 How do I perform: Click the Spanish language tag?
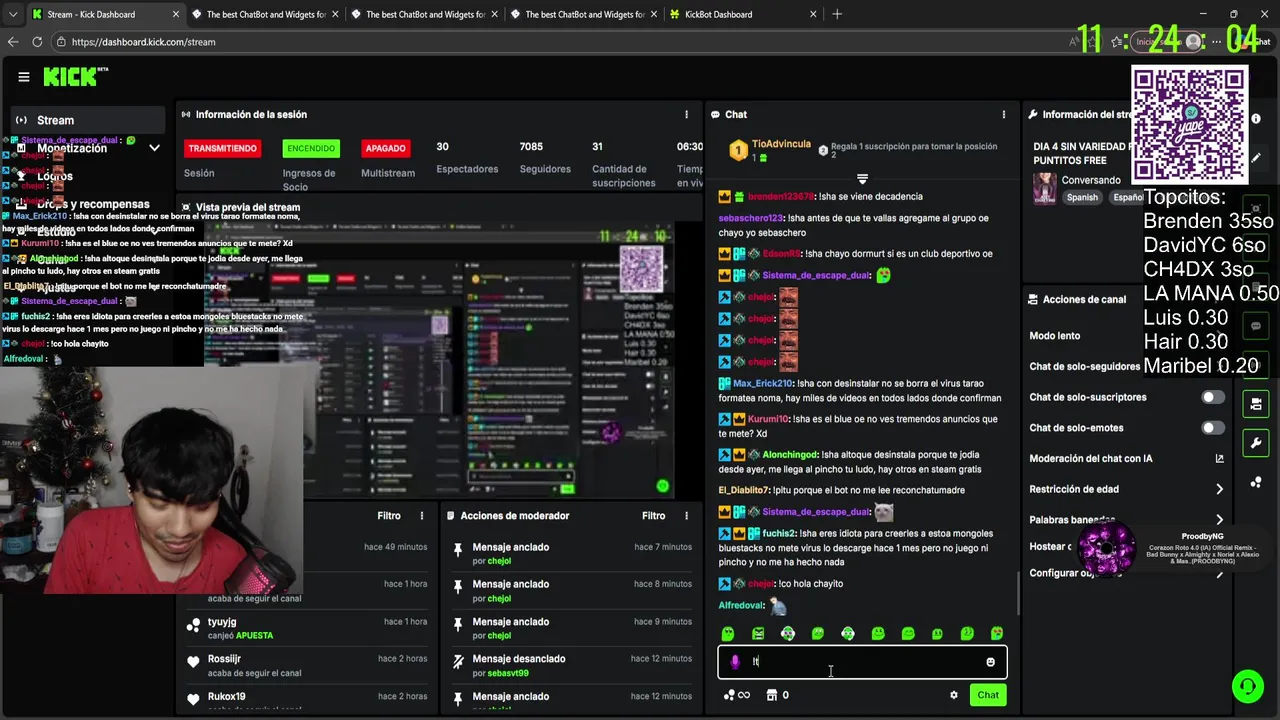pyautogui.click(x=1082, y=197)
